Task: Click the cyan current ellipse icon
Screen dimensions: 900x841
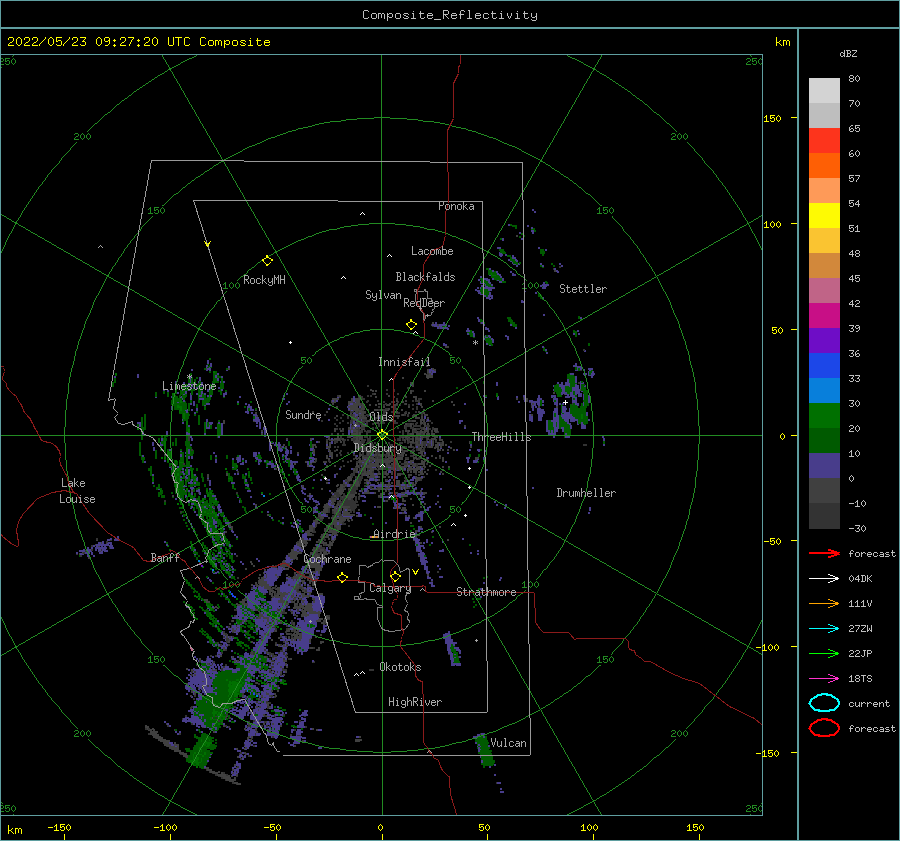Action: pos(824,703)
